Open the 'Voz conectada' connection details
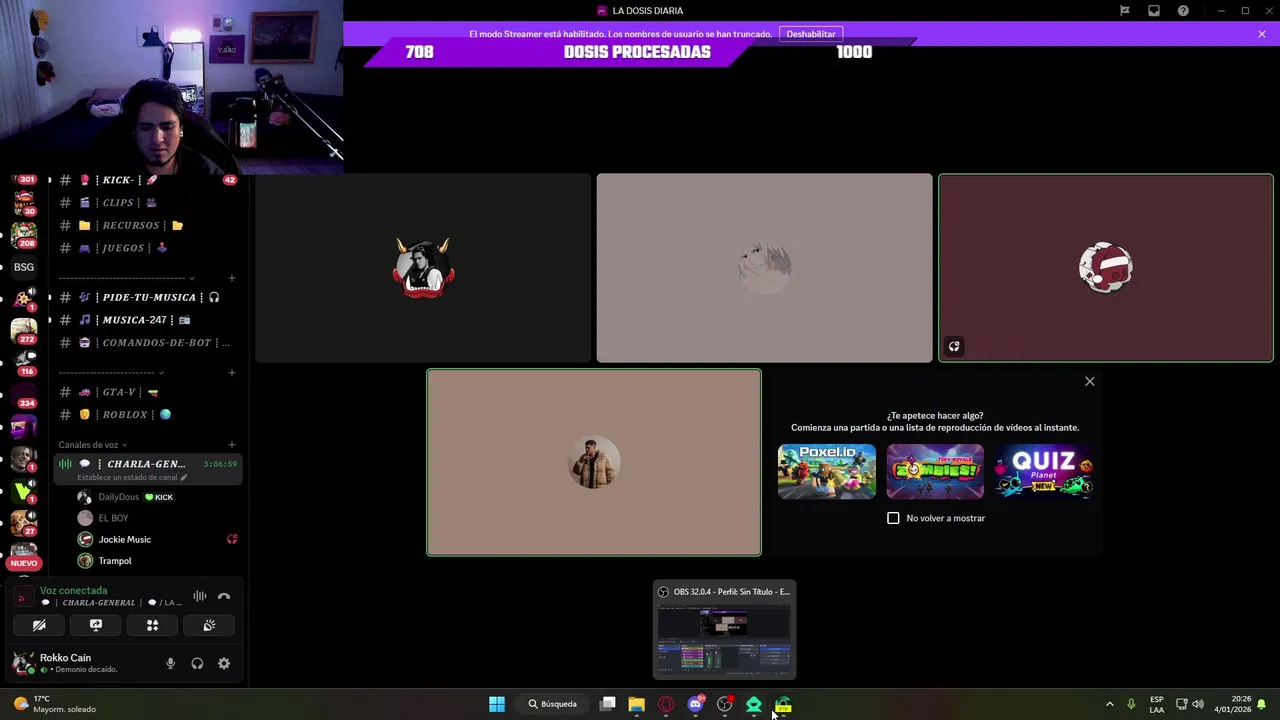Screen dimensions: 1280x720 [73, 591]
